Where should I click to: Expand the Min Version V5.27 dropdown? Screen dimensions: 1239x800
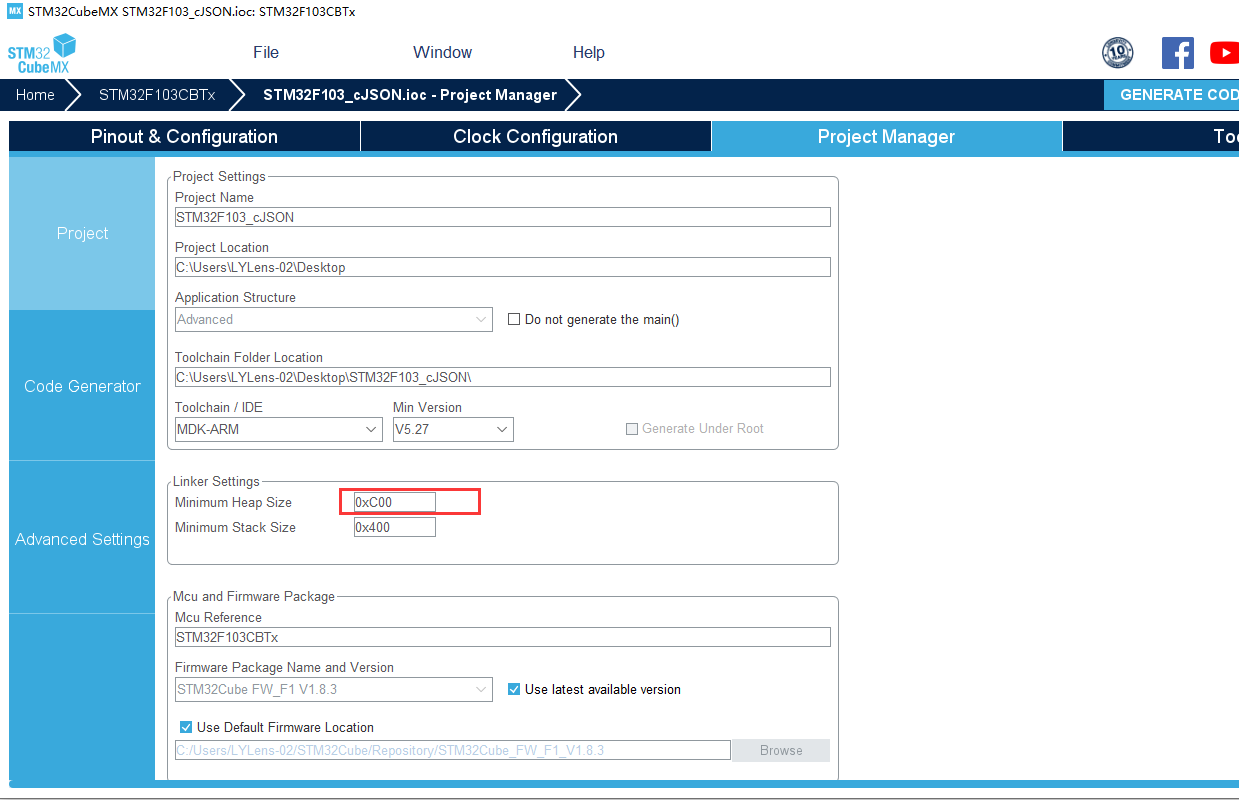453,429
